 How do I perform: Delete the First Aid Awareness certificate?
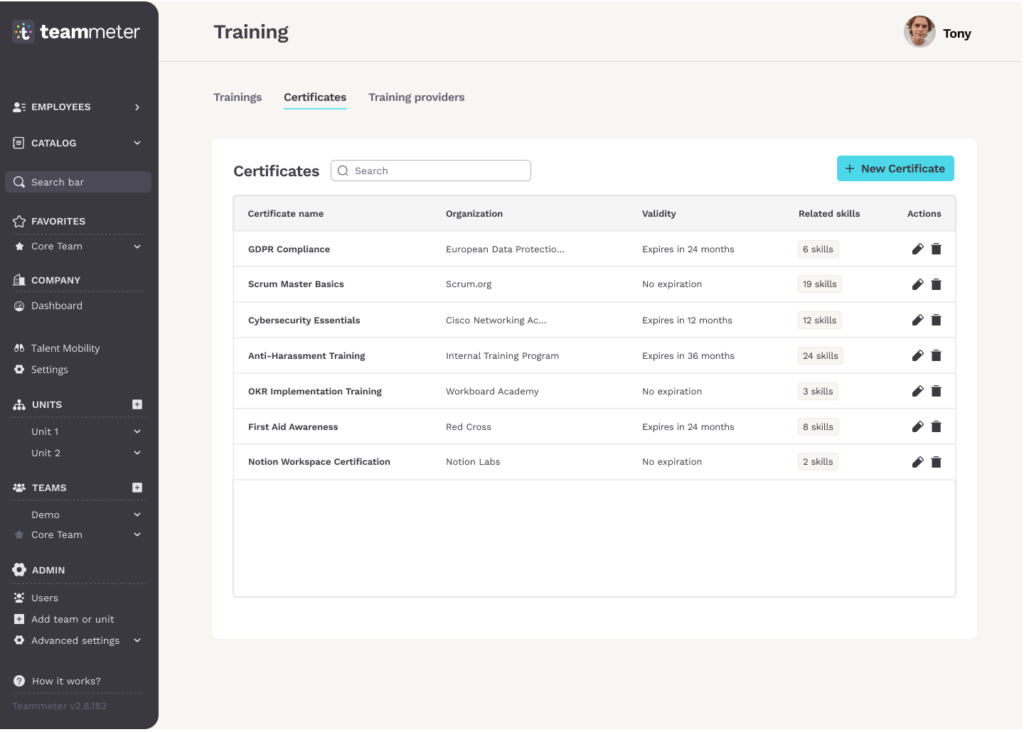[936, 427]
